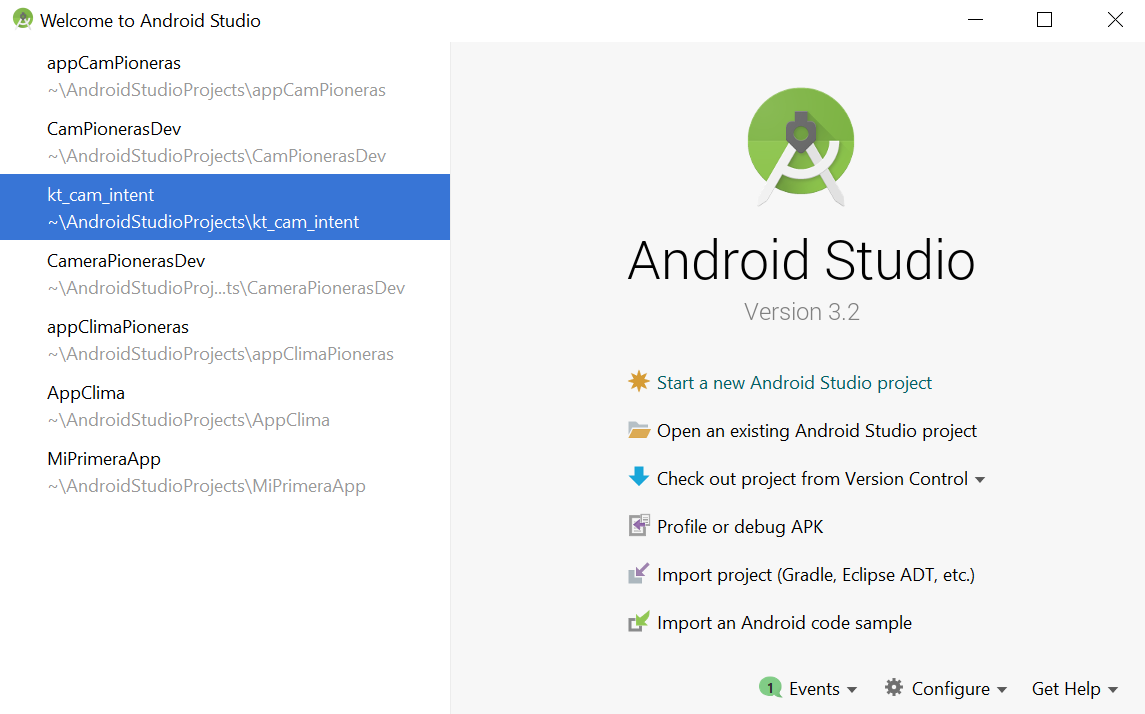Minimize the Welcome to Android Studio window
This screenshot has height=714, width=1145.
click(x=976, y=20)
